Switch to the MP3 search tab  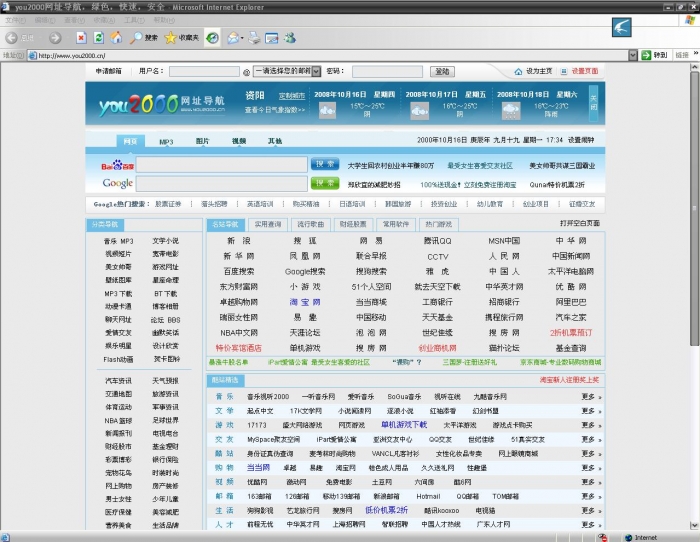point(166,142)
